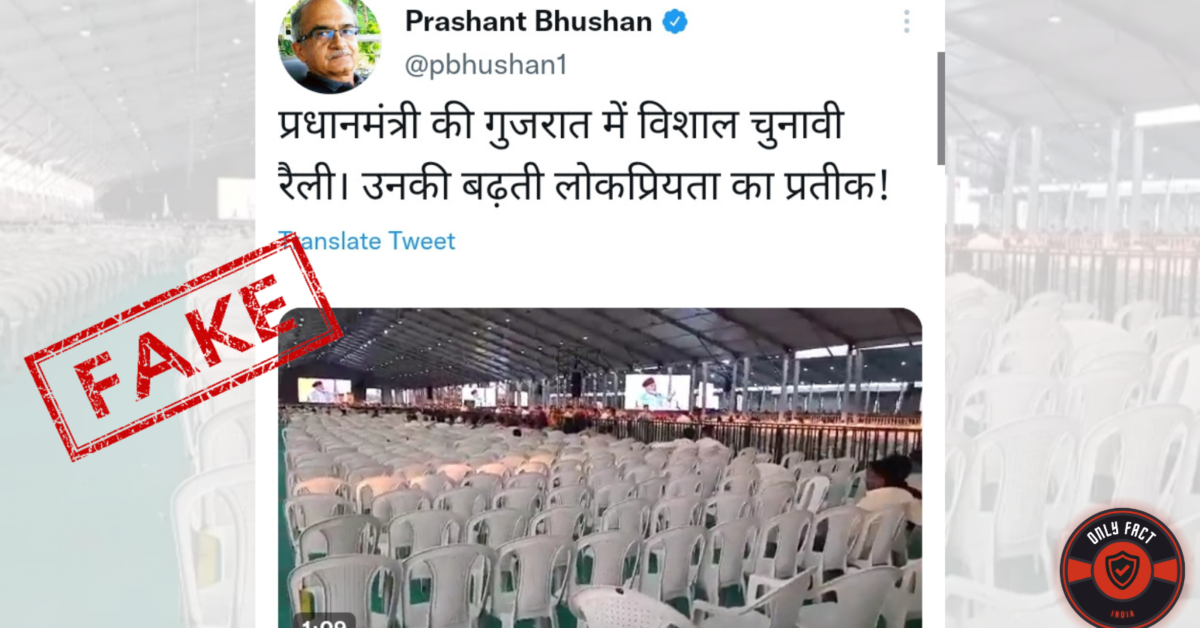Open the @pbhushan1 handle
The width and height of the screenshot is (1200, 628).
coord(485,65)
